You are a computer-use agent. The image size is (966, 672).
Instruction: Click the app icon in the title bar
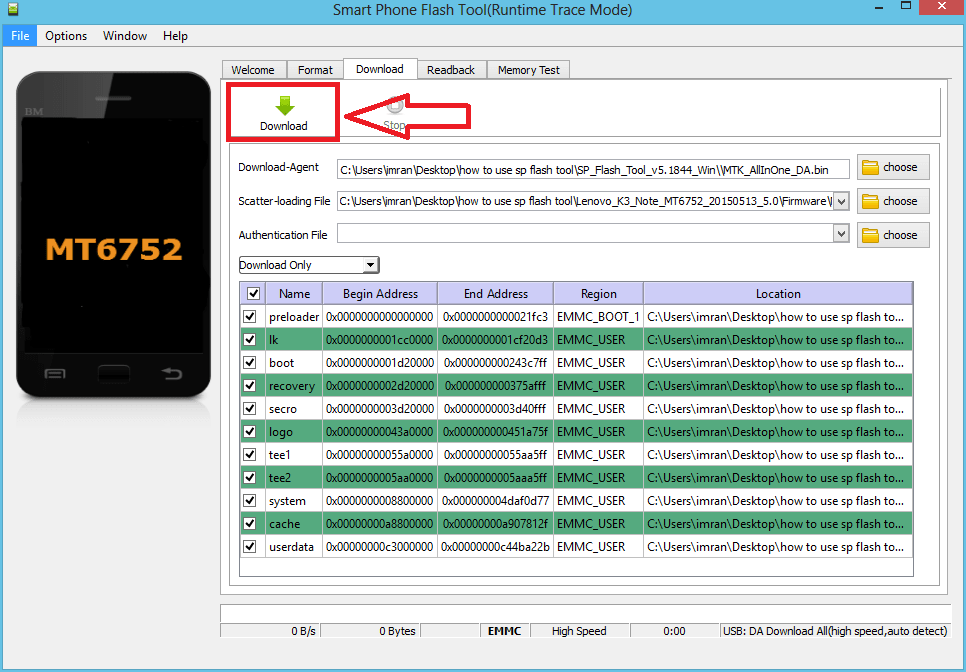[12, 9]
